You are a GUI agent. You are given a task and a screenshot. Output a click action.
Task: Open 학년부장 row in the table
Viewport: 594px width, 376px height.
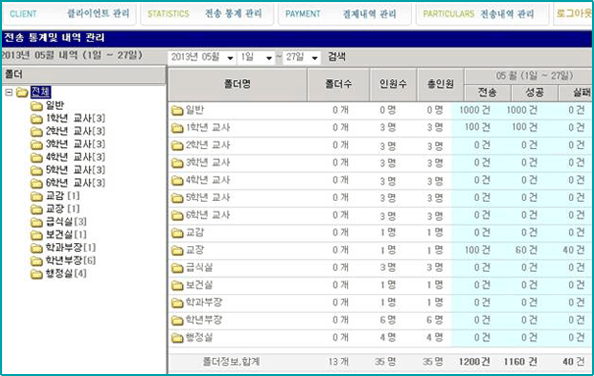click(x=381, y=320)
